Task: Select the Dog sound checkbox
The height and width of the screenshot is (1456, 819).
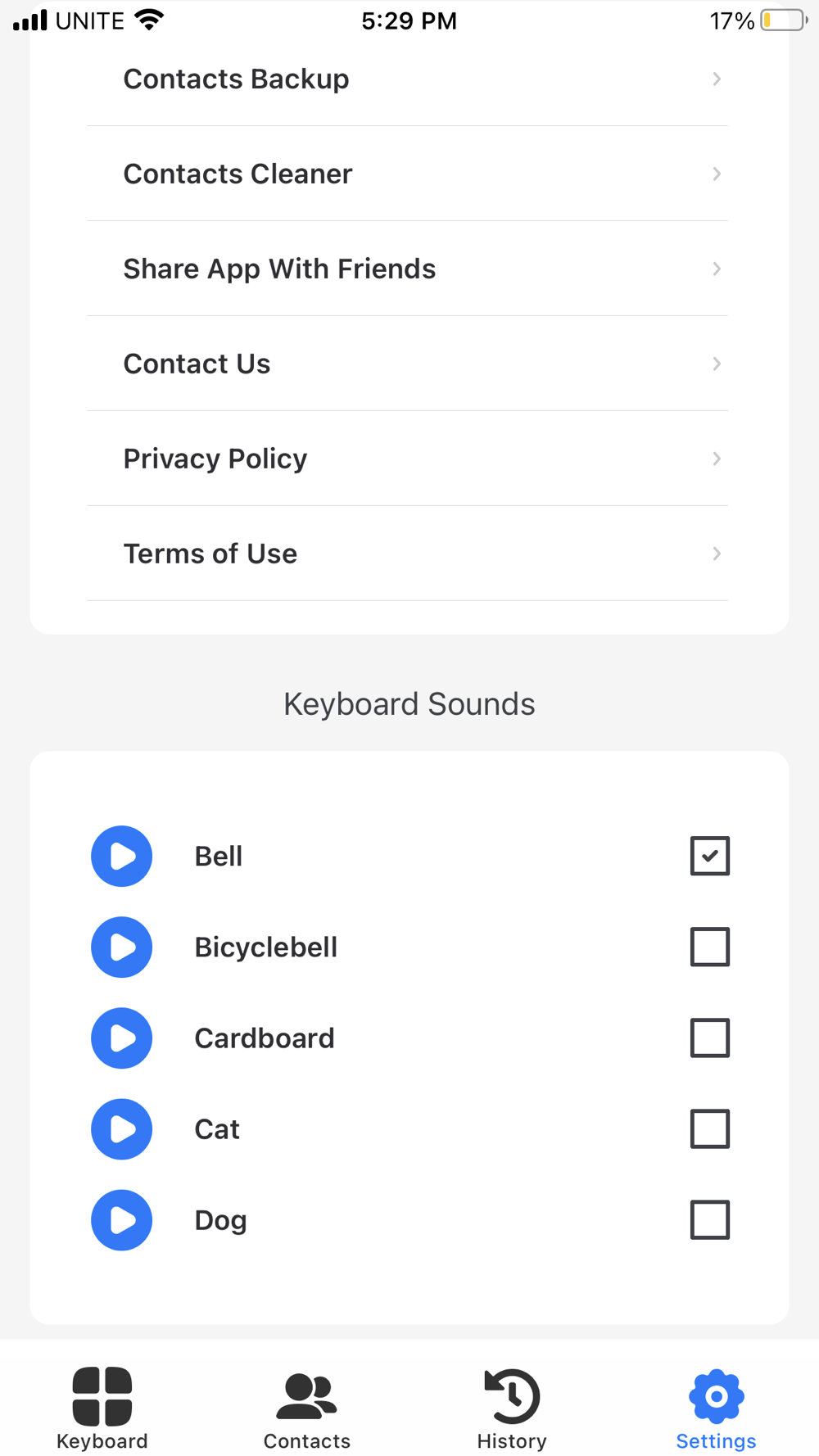Action: [x=709, y=1219]
